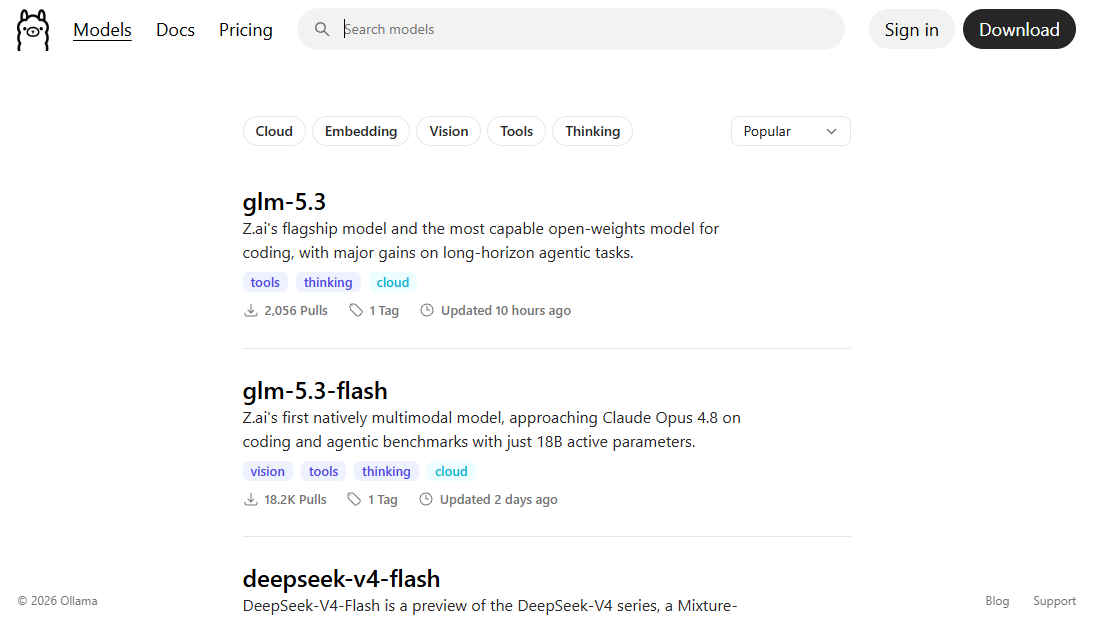This screenshot has height=617, width=1097.
Task: Click the tag icon in glm-5.3 row
Action: 356,311
